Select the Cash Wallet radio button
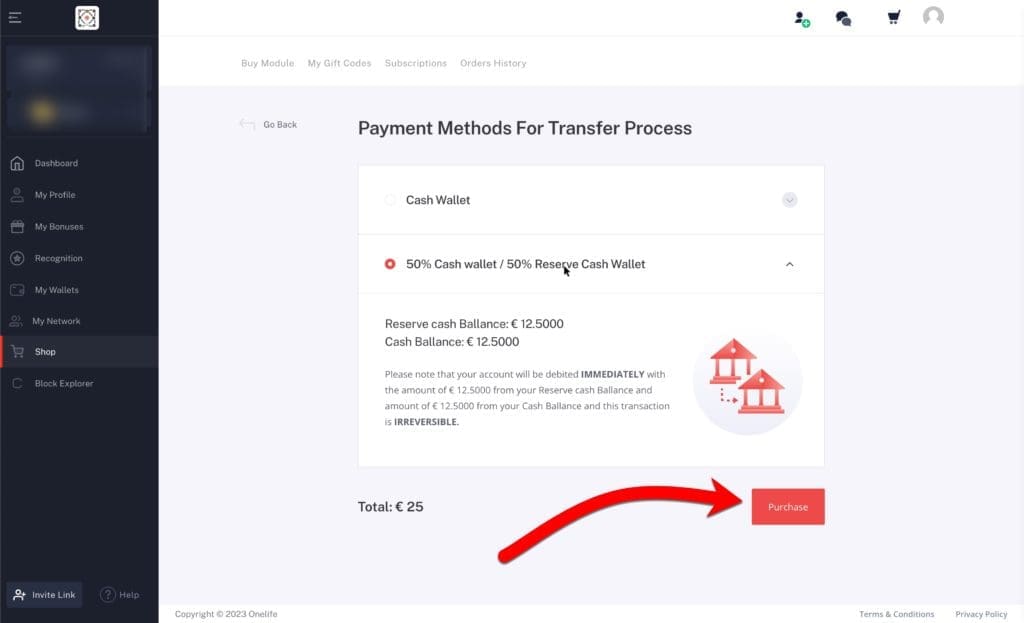 click(390, 200)
